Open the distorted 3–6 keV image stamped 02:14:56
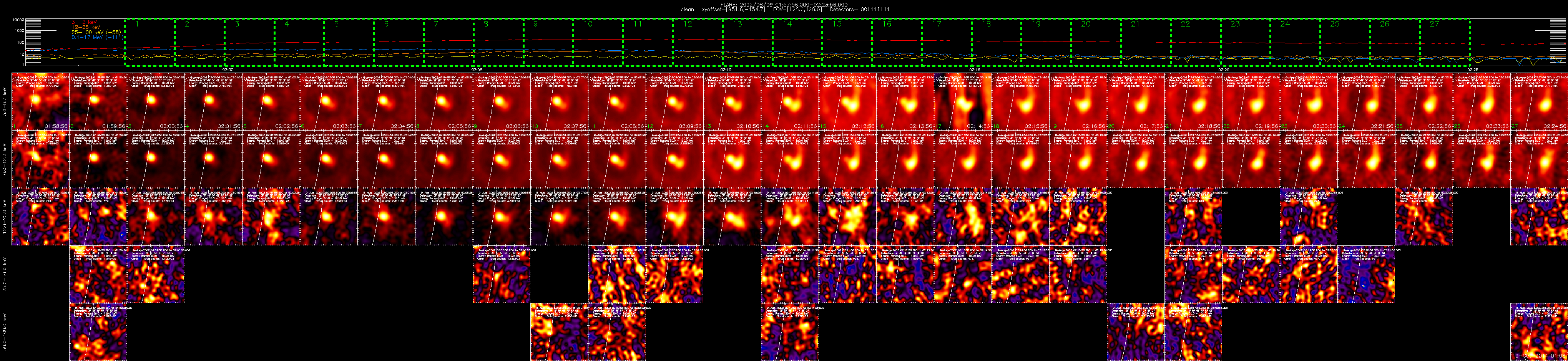The image size is (1568, 361). (962, 102)
